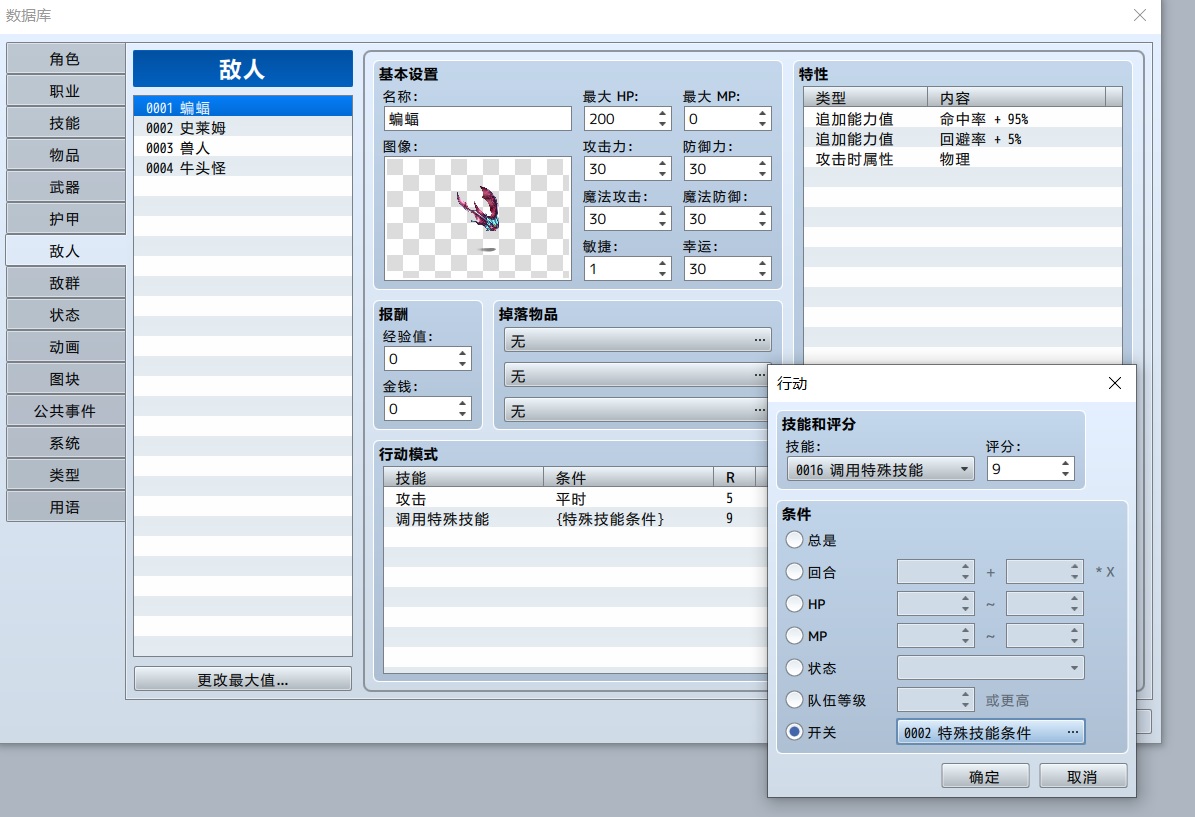Choose the HP condition radio button
The image size is (1195, 817).
click(x=794, y=604)
